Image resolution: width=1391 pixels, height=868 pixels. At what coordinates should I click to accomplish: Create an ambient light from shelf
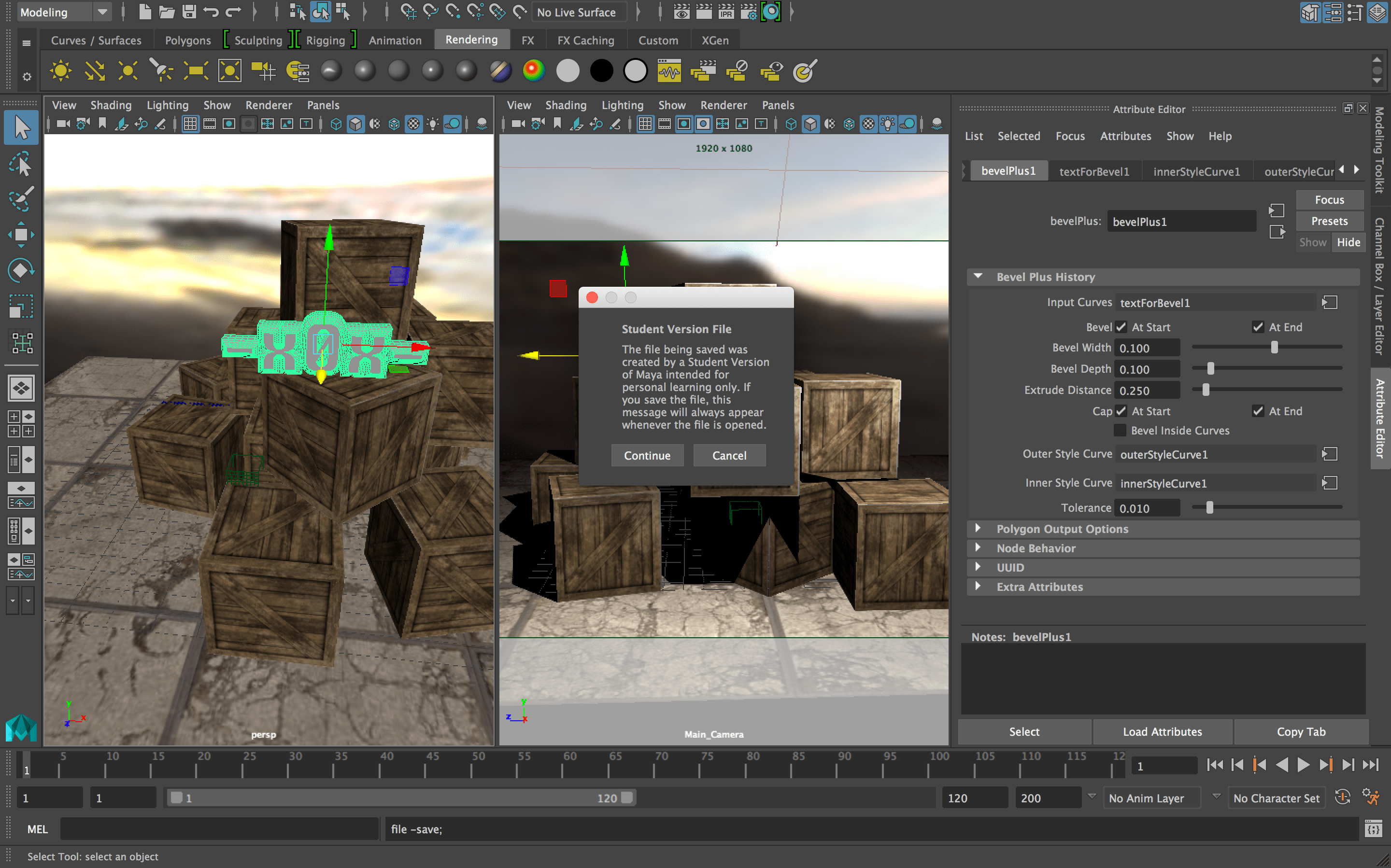tap(60, 71)
